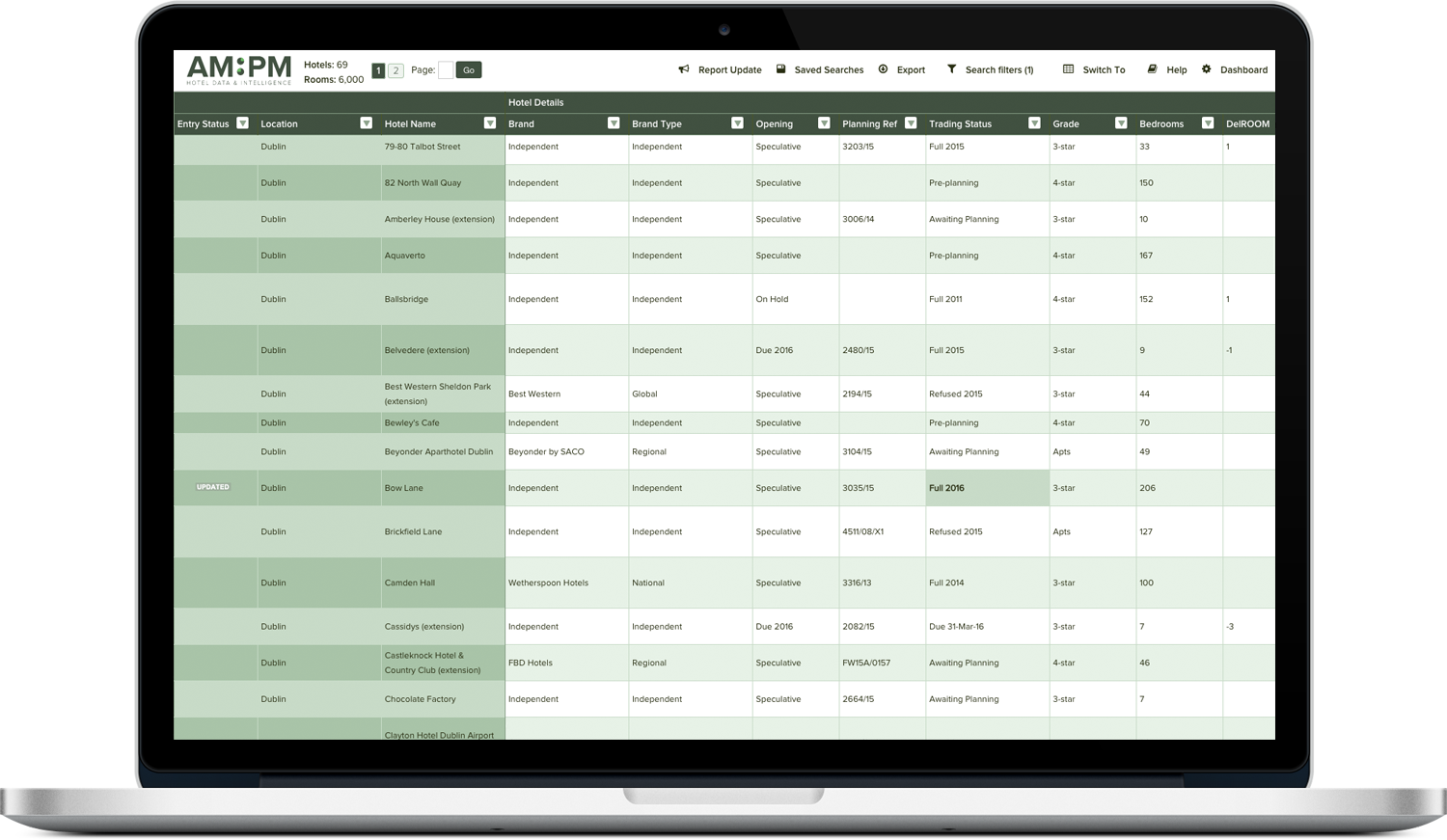Select Chocolate Factory hotel name
The image size is (1447, 840).
pos(420,699)
